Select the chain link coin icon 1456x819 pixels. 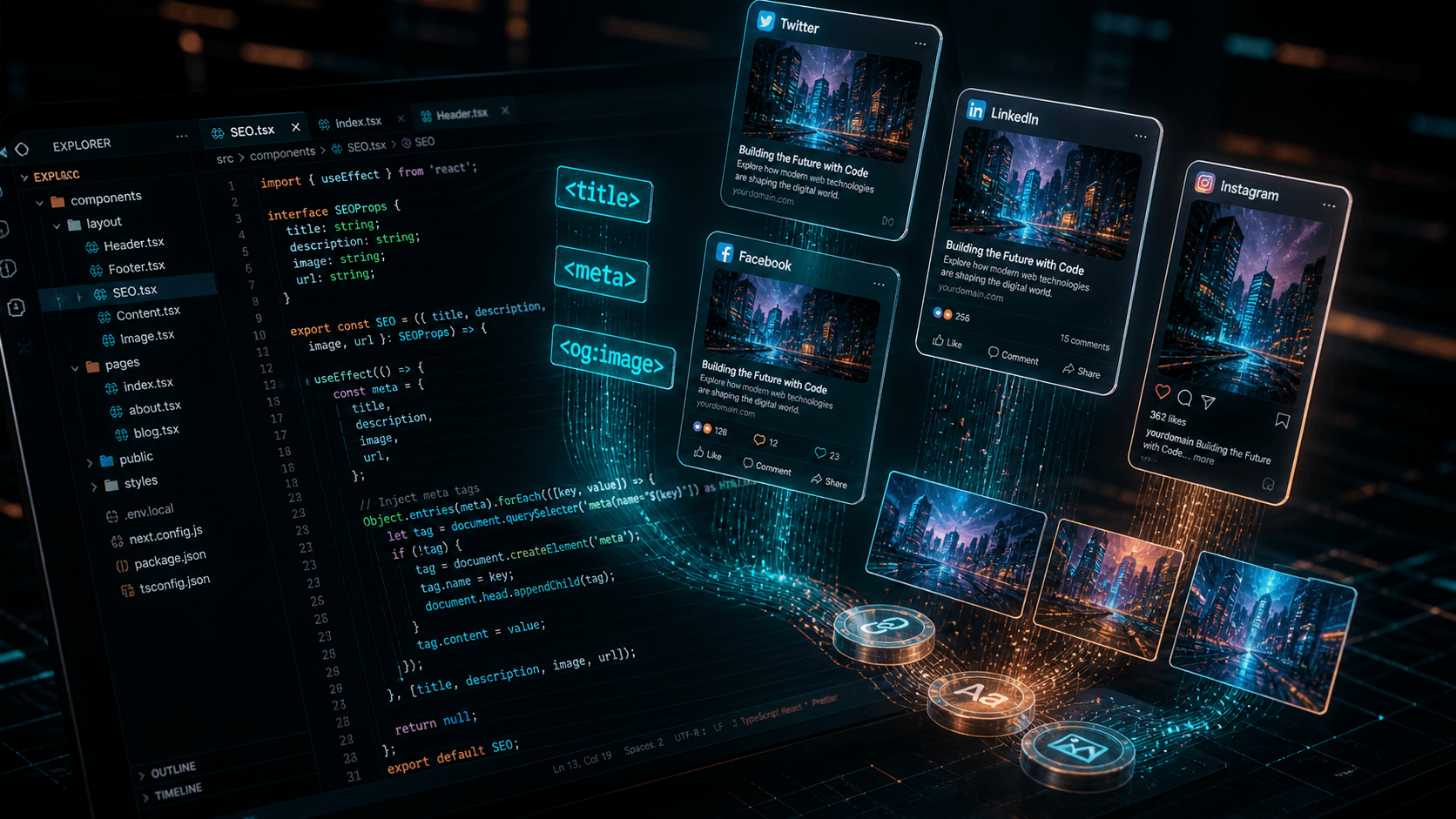click(x=884, y=627)
